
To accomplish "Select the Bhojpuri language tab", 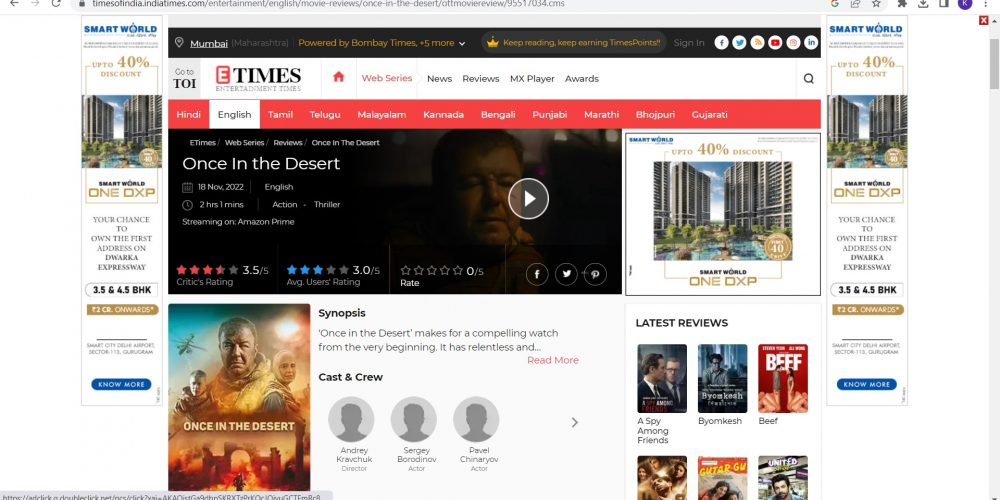I will (655, 115).
